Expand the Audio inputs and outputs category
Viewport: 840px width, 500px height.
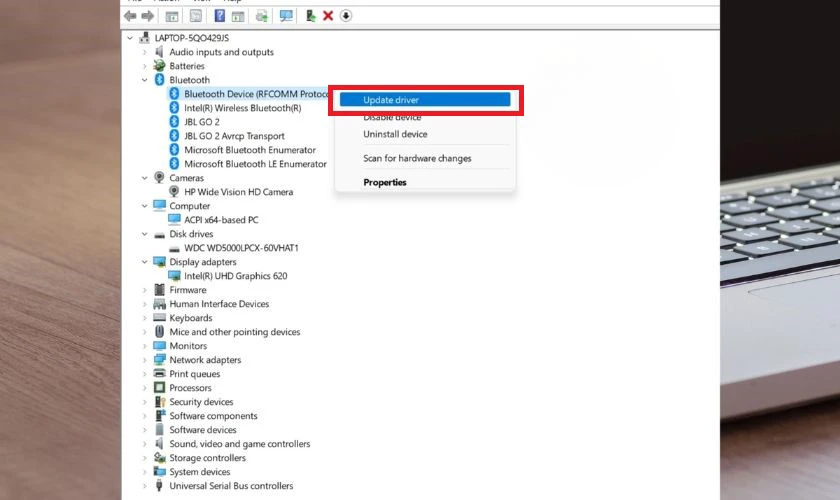144,52
